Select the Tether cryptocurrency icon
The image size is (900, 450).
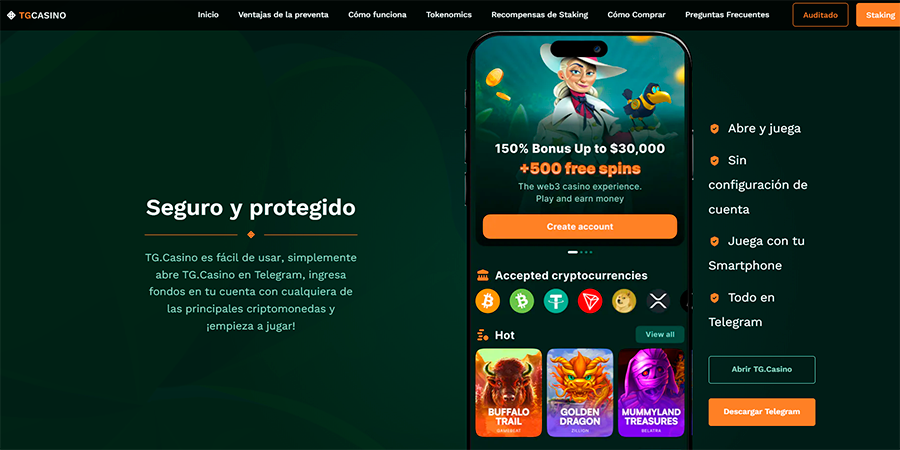[556, 301]
